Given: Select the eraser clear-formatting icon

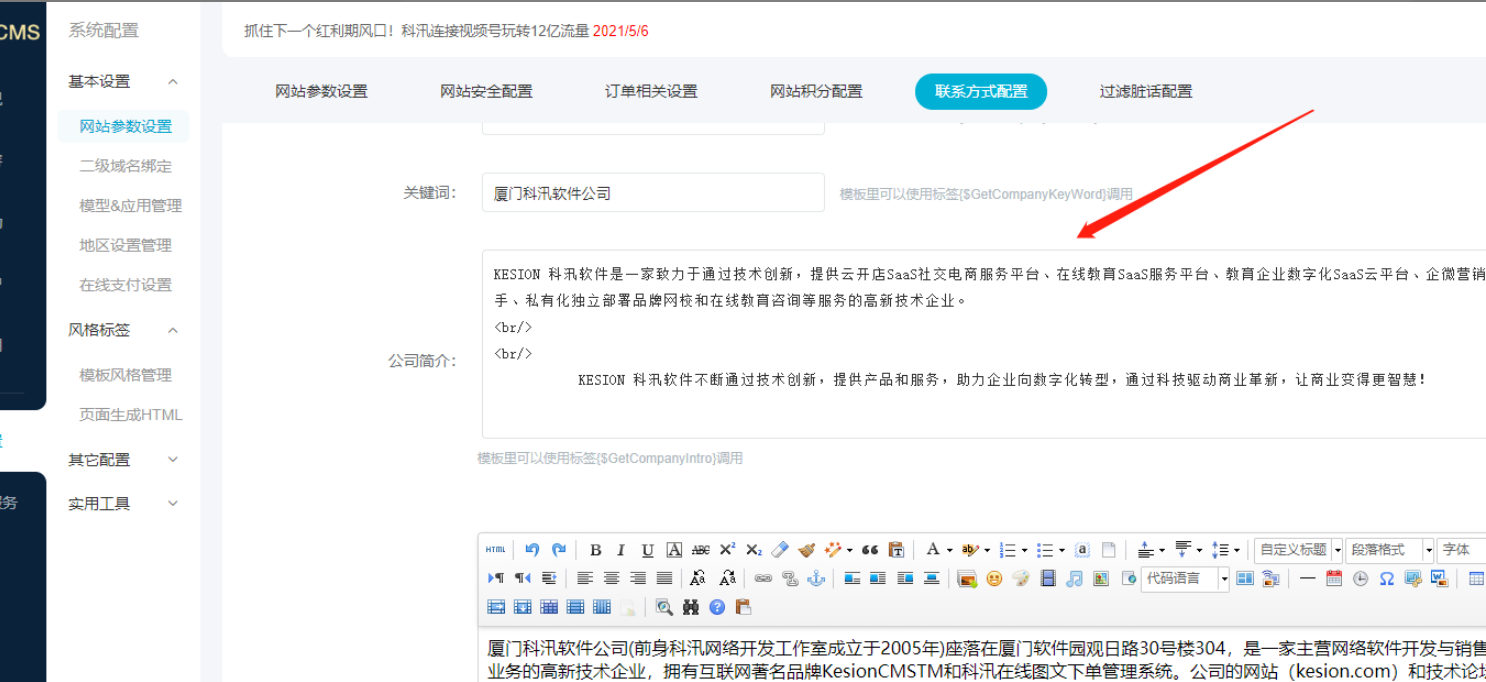Looking at the screenshot, I should coord(780,550).
